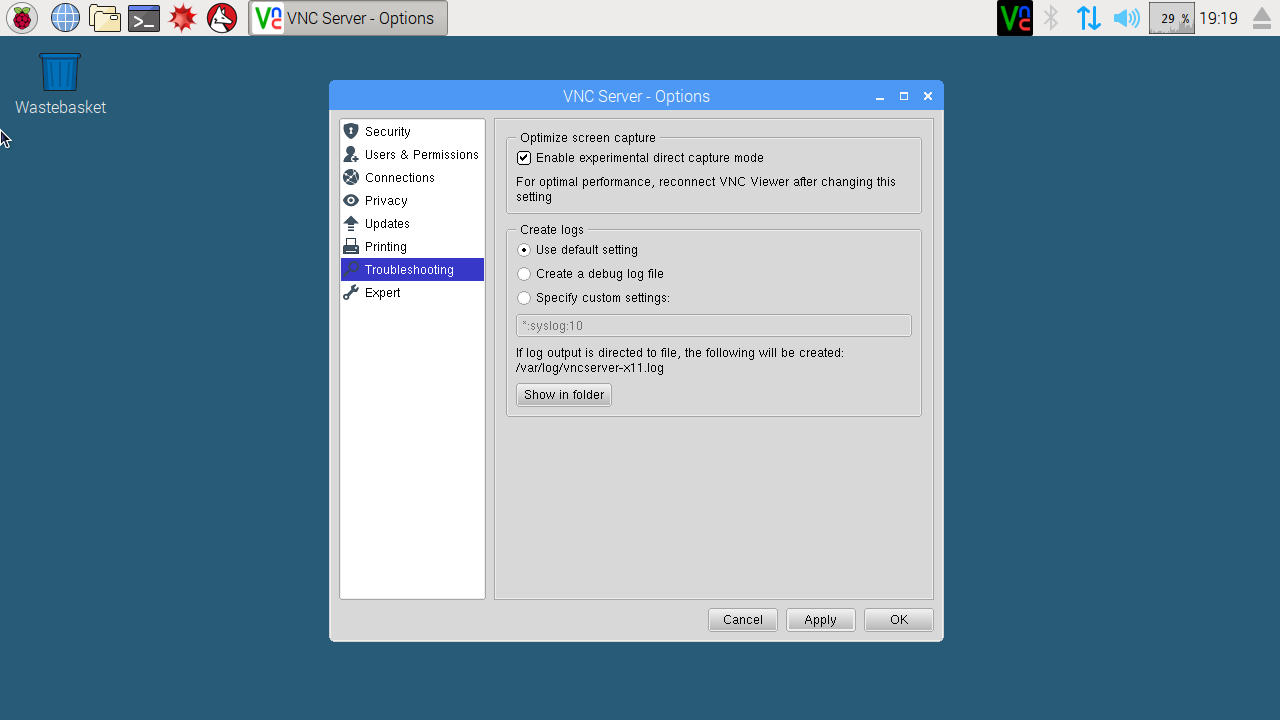Open the Wolfram wolf icon
The image size is (1280, 720).
point(222,18)
